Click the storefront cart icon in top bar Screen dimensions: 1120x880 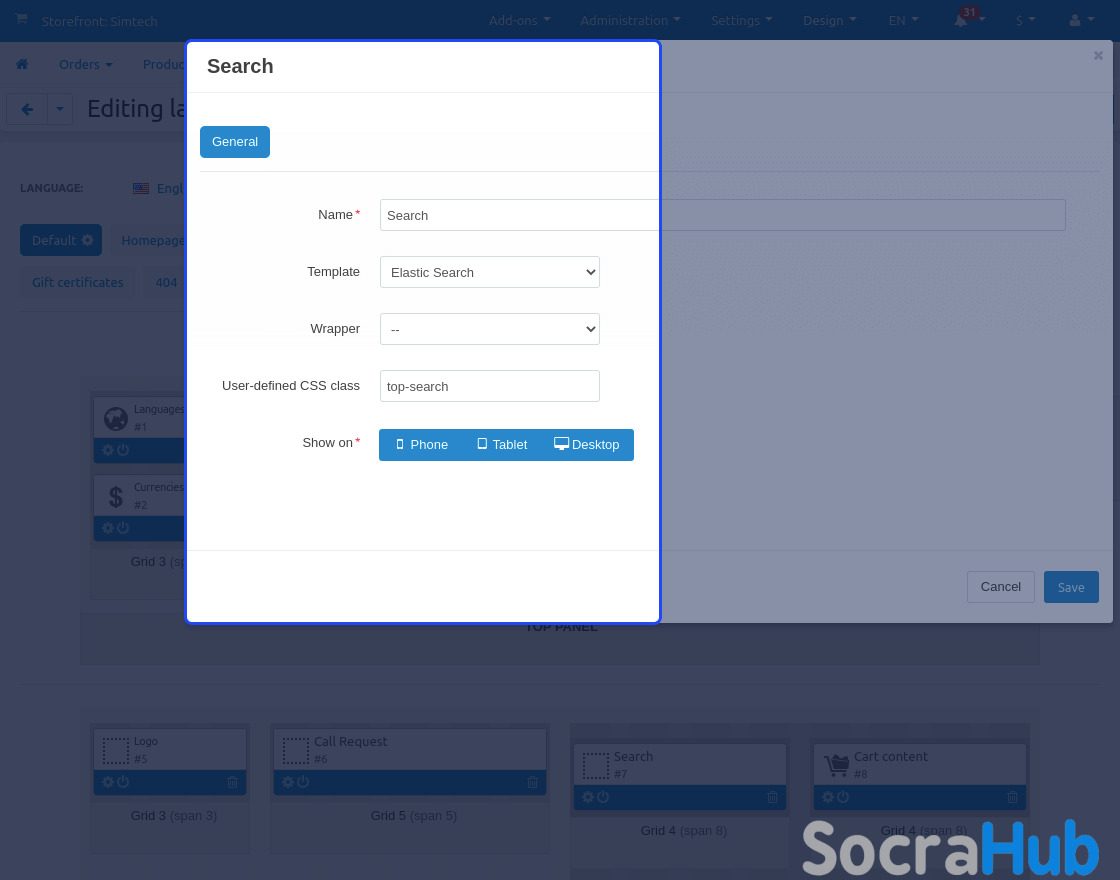21,19
